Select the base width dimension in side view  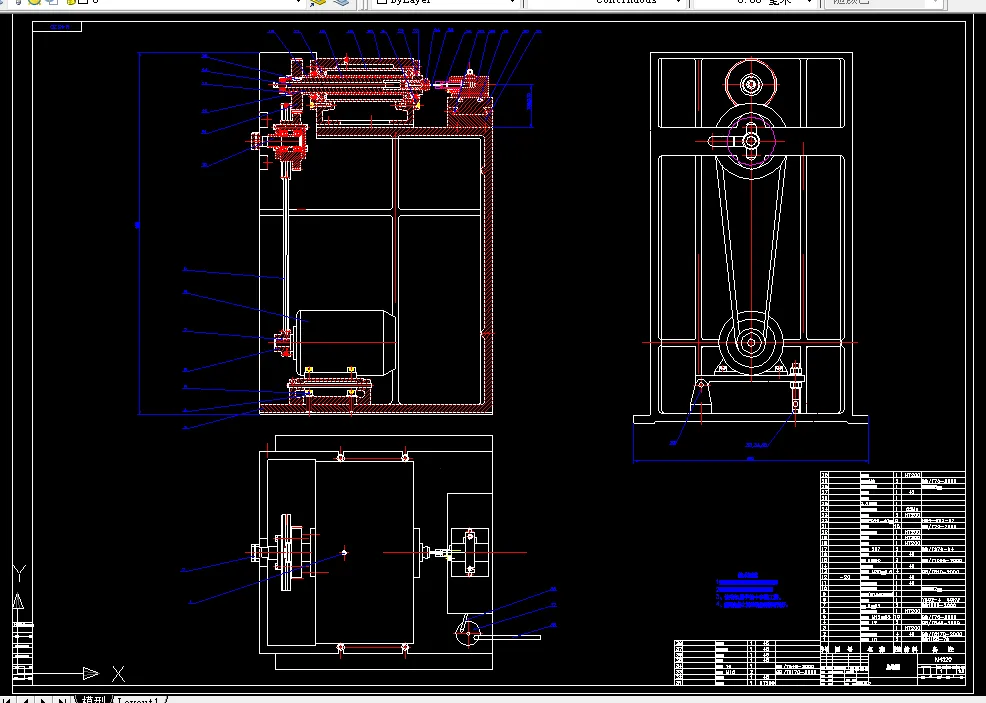pos(751,460)
